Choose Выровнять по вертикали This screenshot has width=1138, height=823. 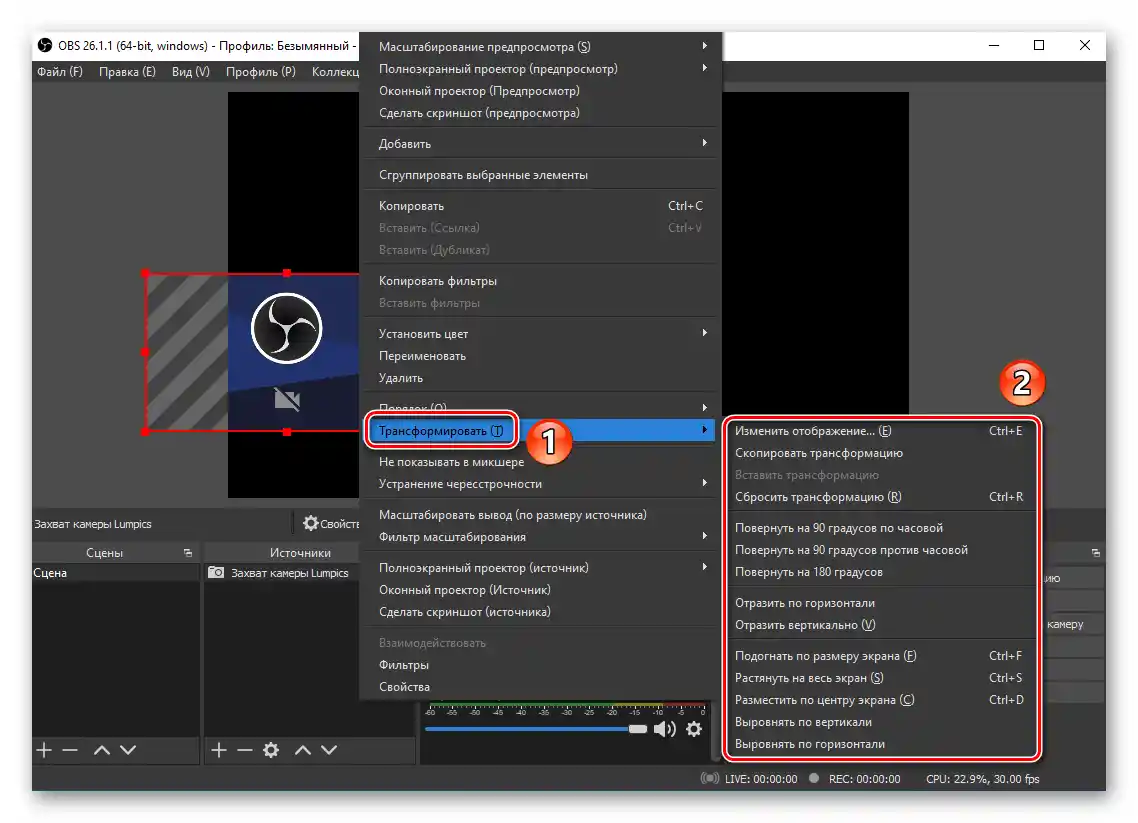click(x=881, y=722)
